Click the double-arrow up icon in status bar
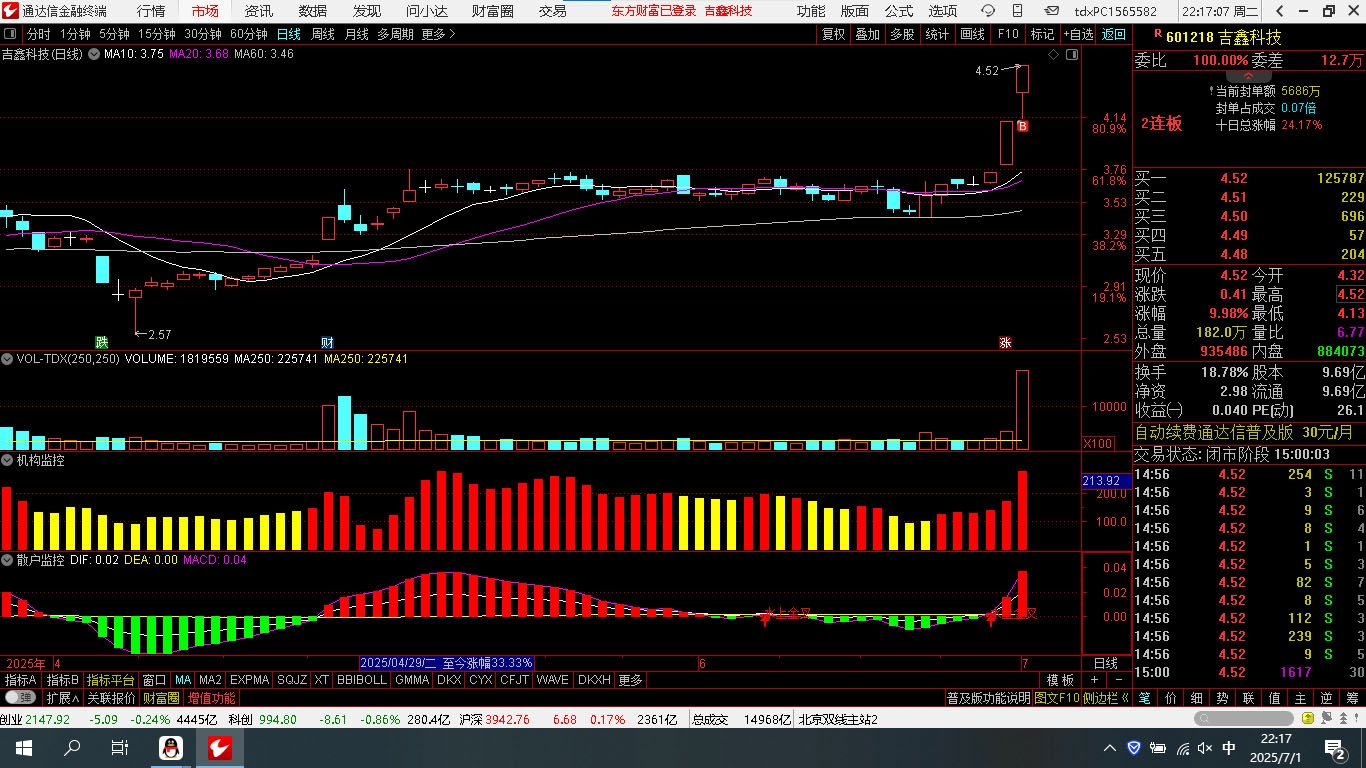 point(1344,718)
